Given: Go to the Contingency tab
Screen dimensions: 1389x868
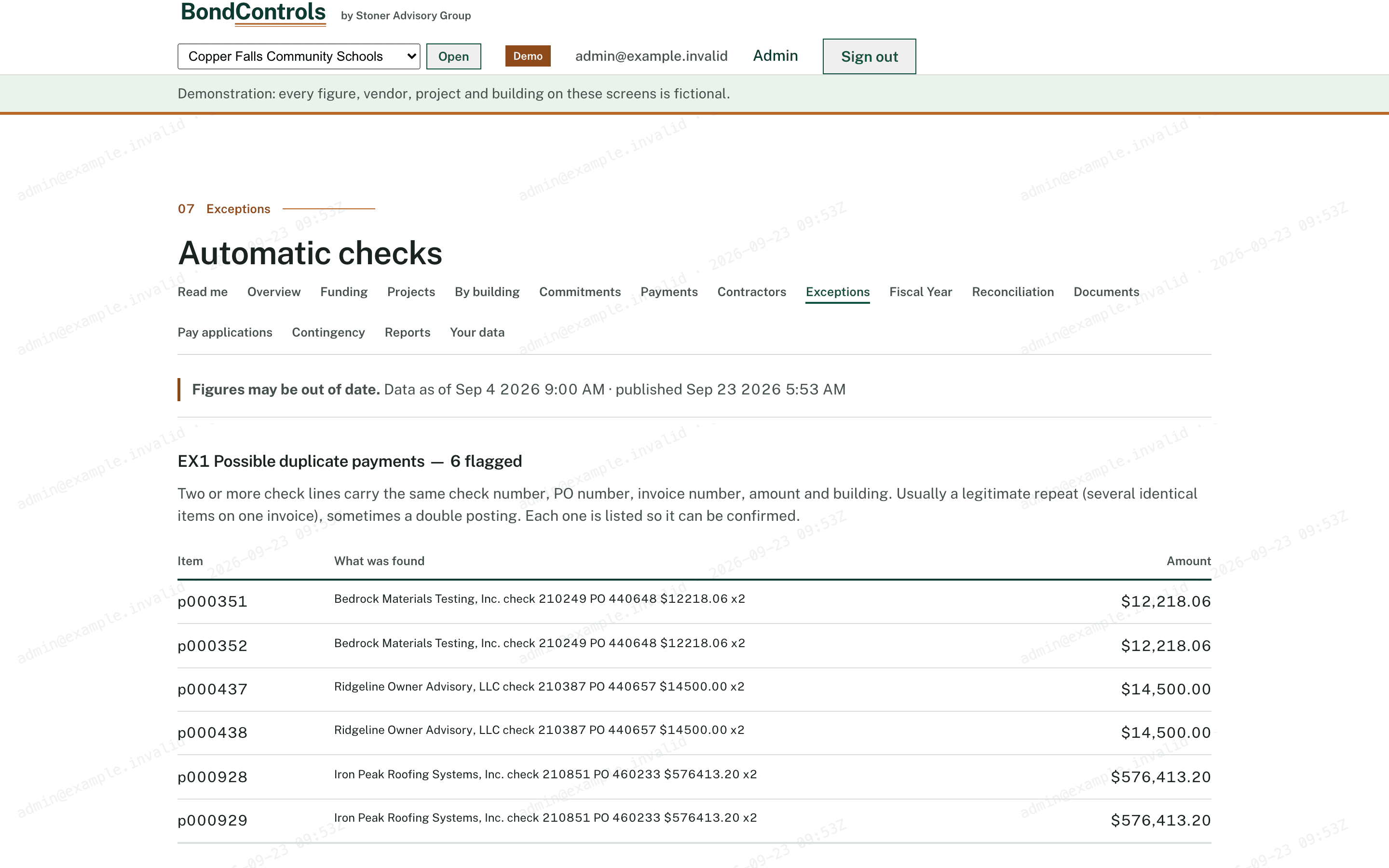Looking at the screenshot, I should [x=328, y=332].
